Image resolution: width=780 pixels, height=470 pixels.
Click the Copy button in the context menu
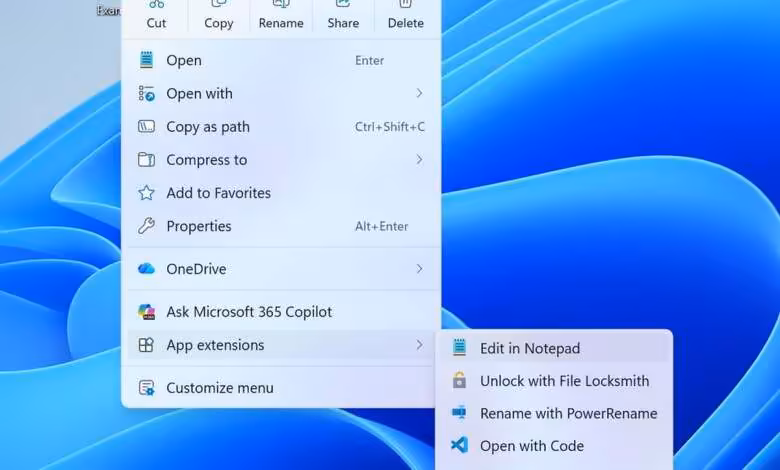(218, 16)
